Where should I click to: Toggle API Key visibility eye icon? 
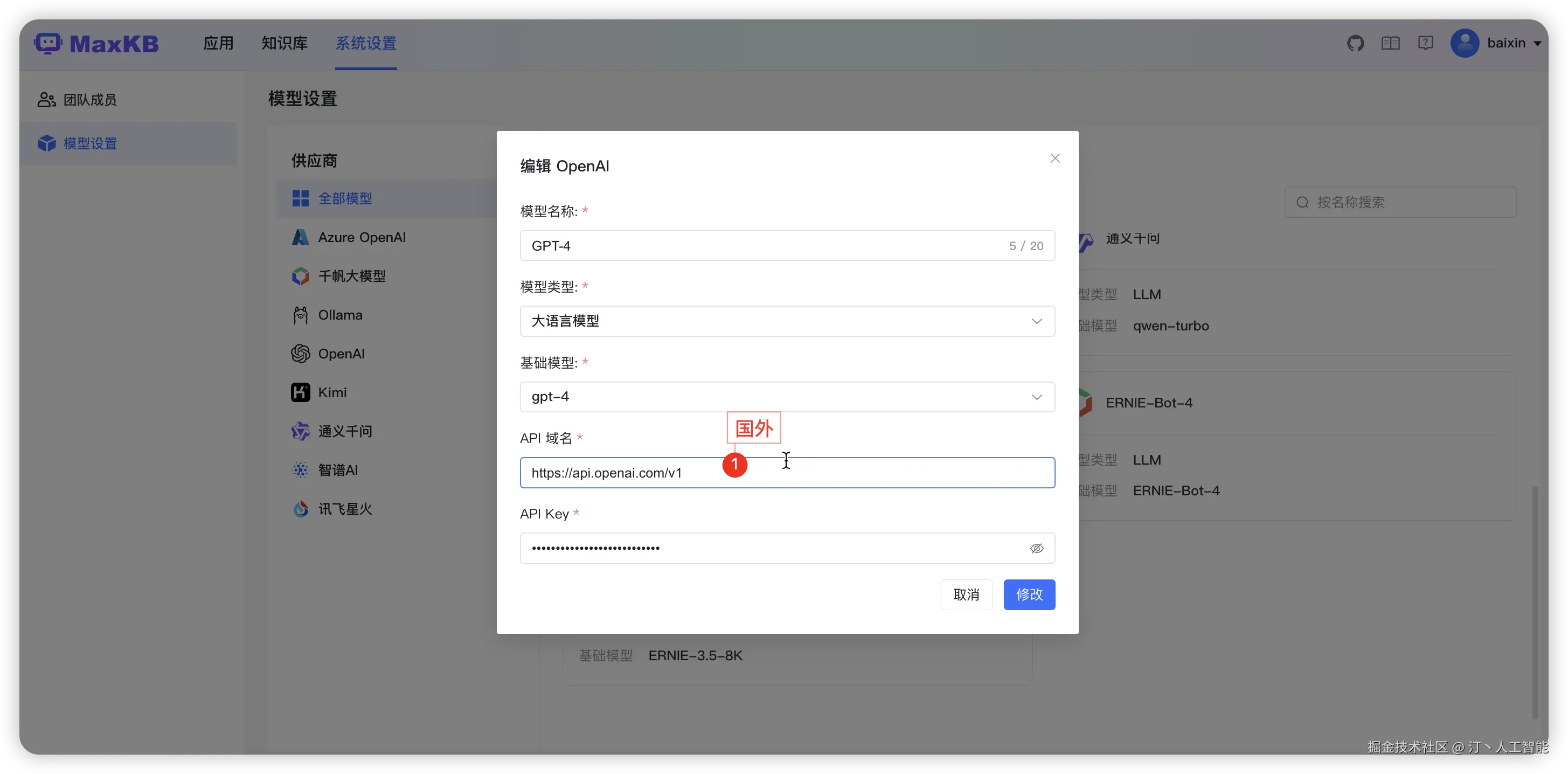tap(1037, 548)
